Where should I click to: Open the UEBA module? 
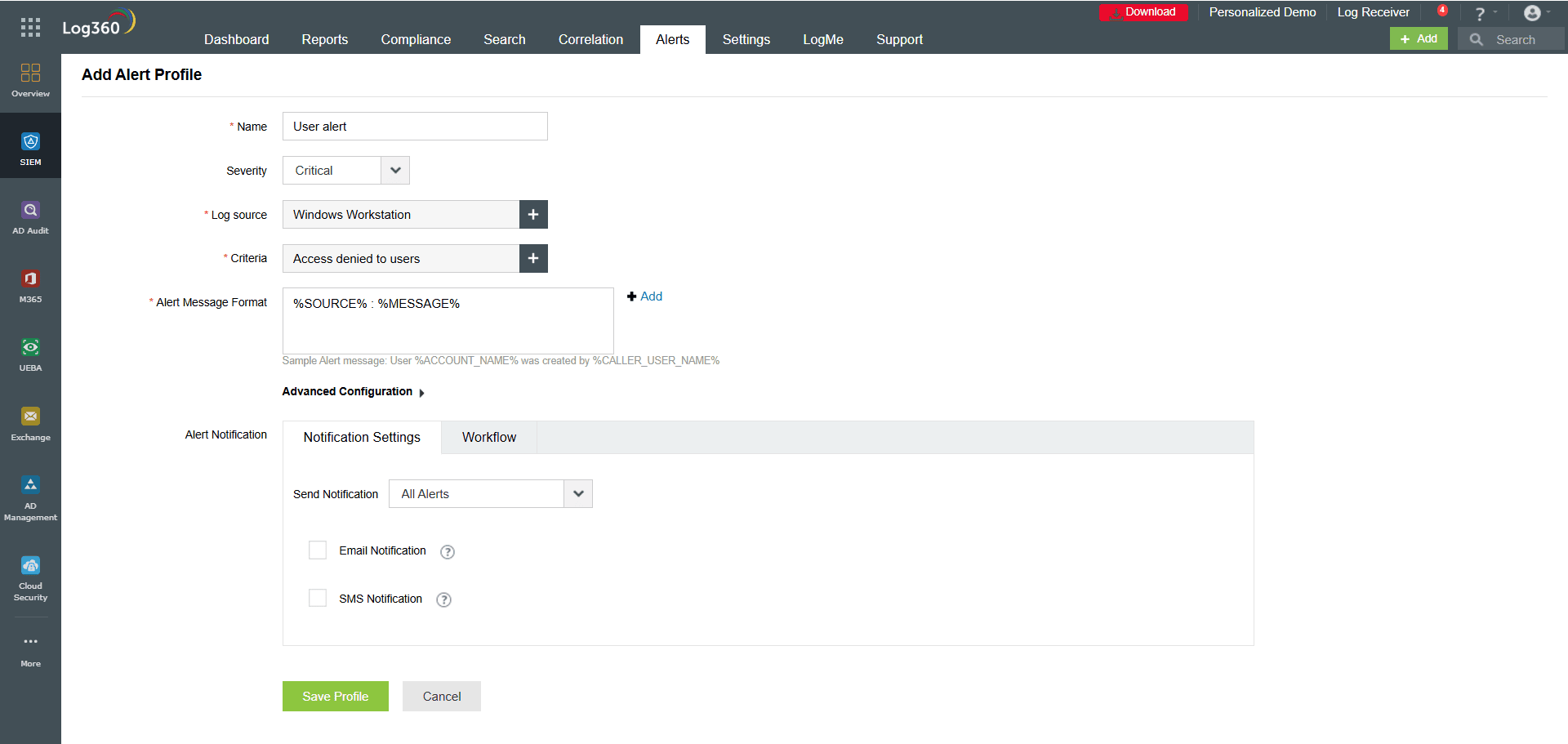[30, 353]
